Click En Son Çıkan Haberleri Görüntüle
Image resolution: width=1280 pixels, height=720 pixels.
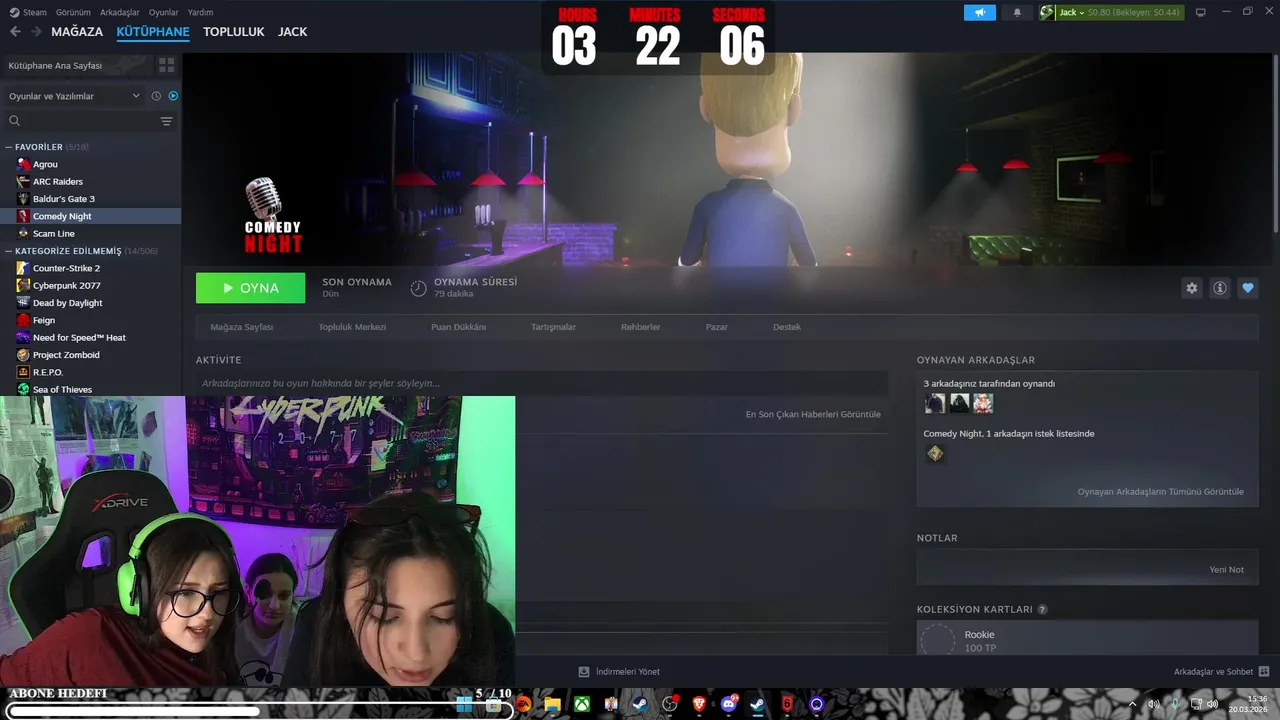(x=813, y=414)
